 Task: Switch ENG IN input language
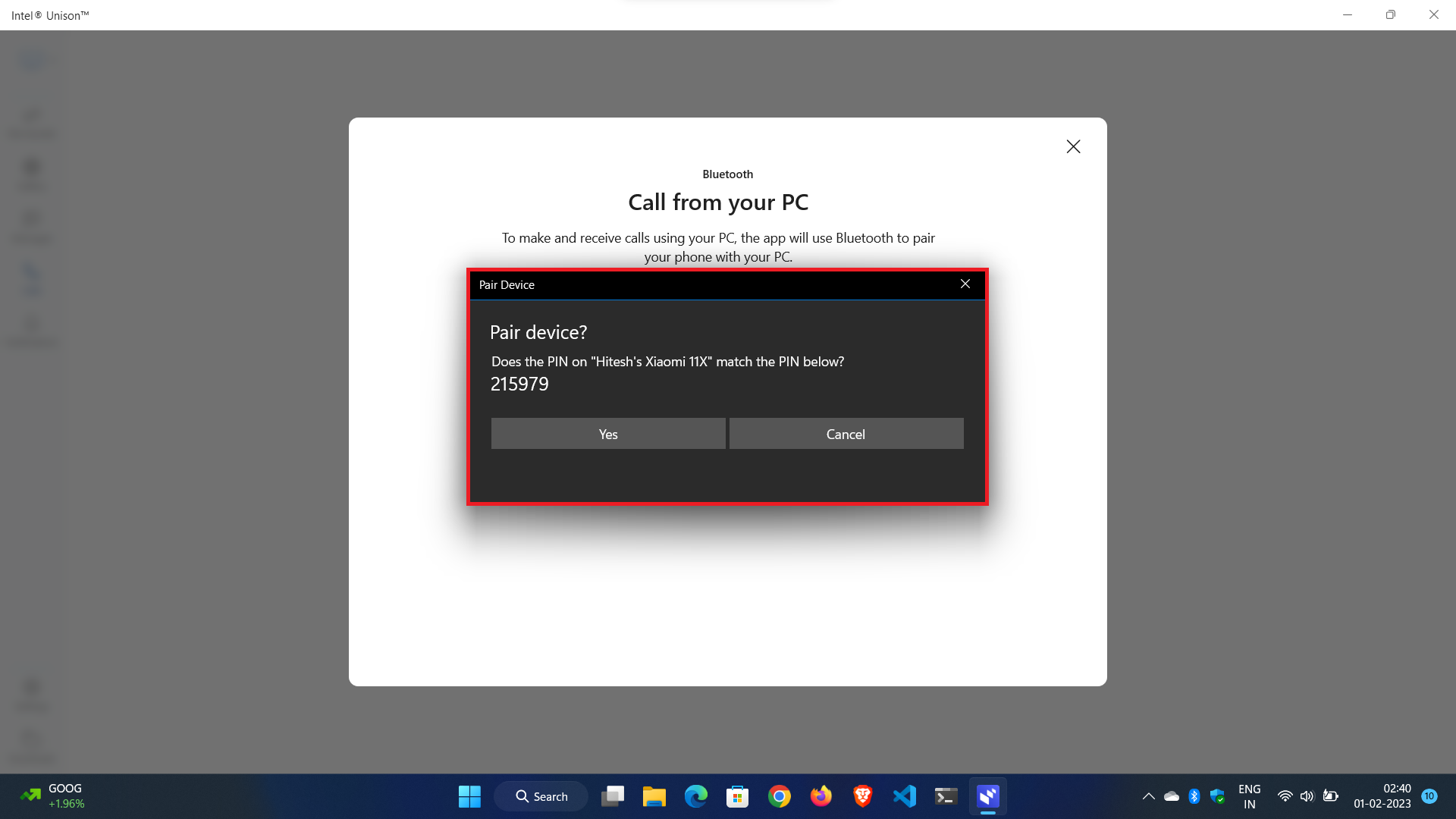coord(1250,796)
